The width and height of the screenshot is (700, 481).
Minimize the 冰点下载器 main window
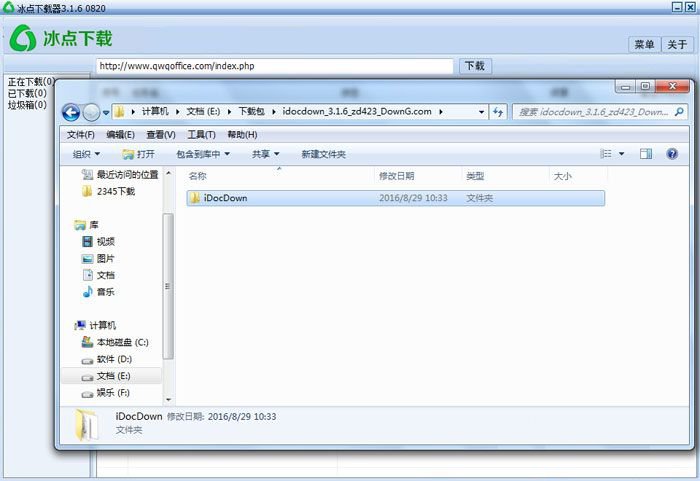pos(677,7)
